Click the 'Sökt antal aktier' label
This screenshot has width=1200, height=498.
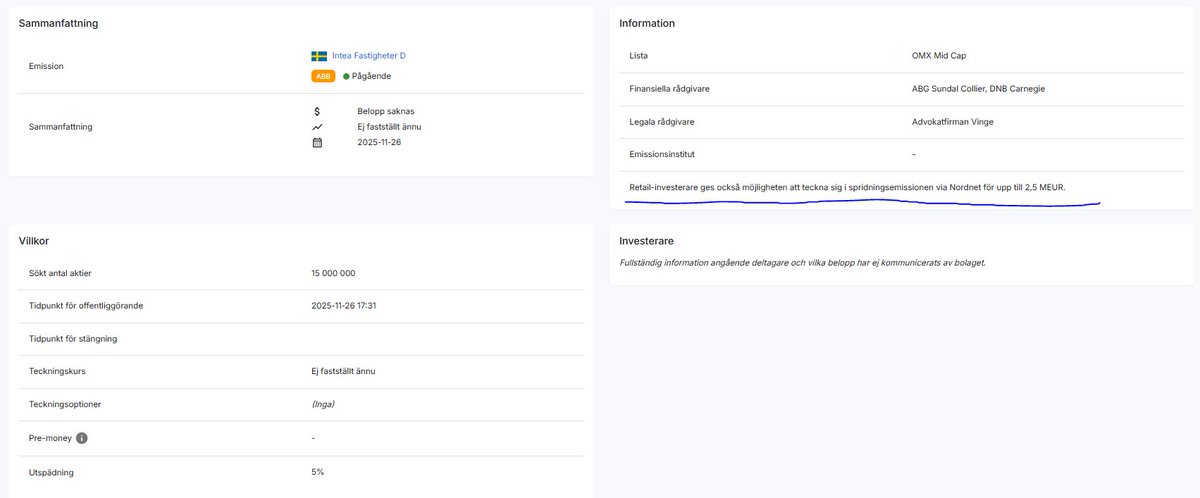point(61,273)
